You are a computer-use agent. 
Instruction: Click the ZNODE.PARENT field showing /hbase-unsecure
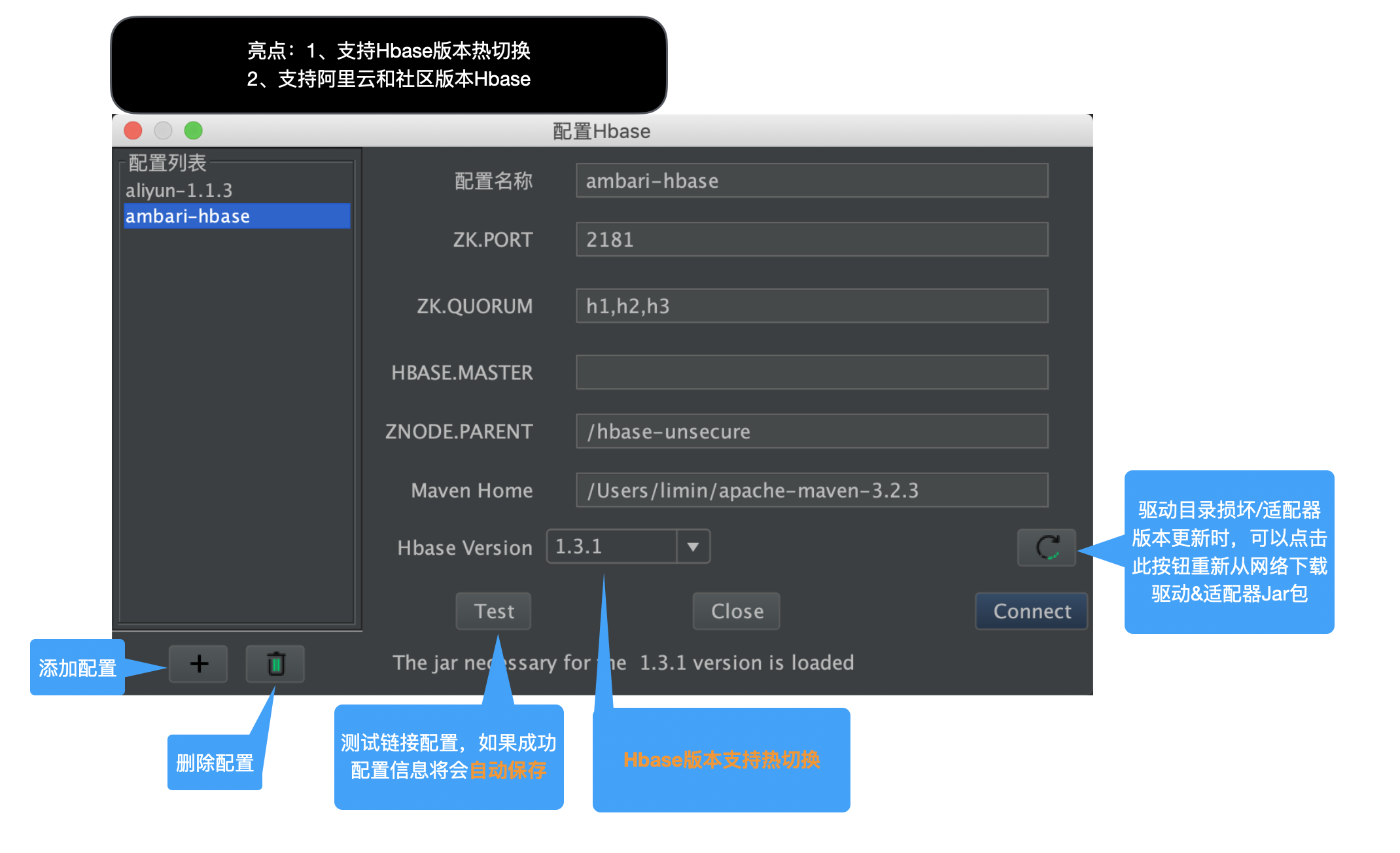pos(811,431)
